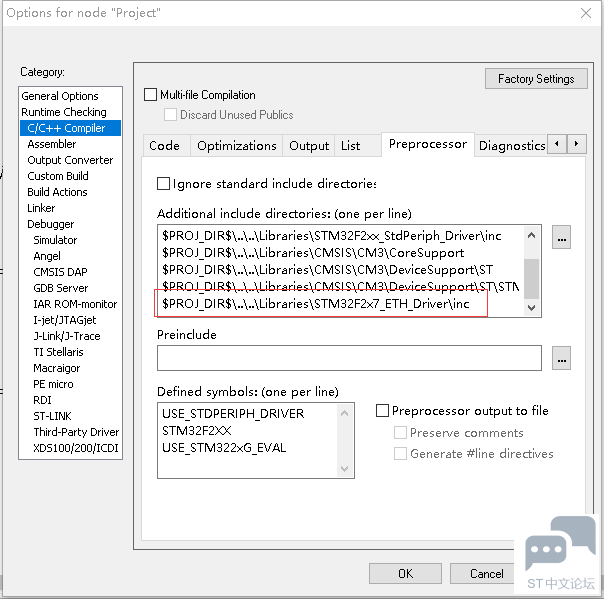Open the Linker category

[x=41, y=208]
